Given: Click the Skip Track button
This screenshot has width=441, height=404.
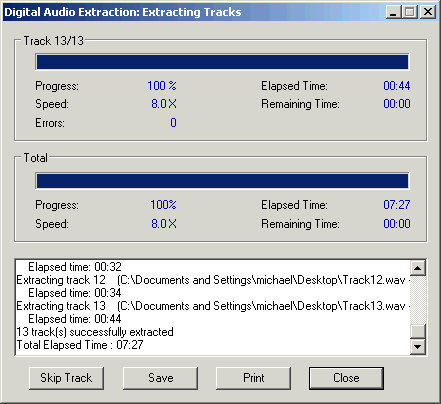Looking at the screenshot, I should coord(66,378).
